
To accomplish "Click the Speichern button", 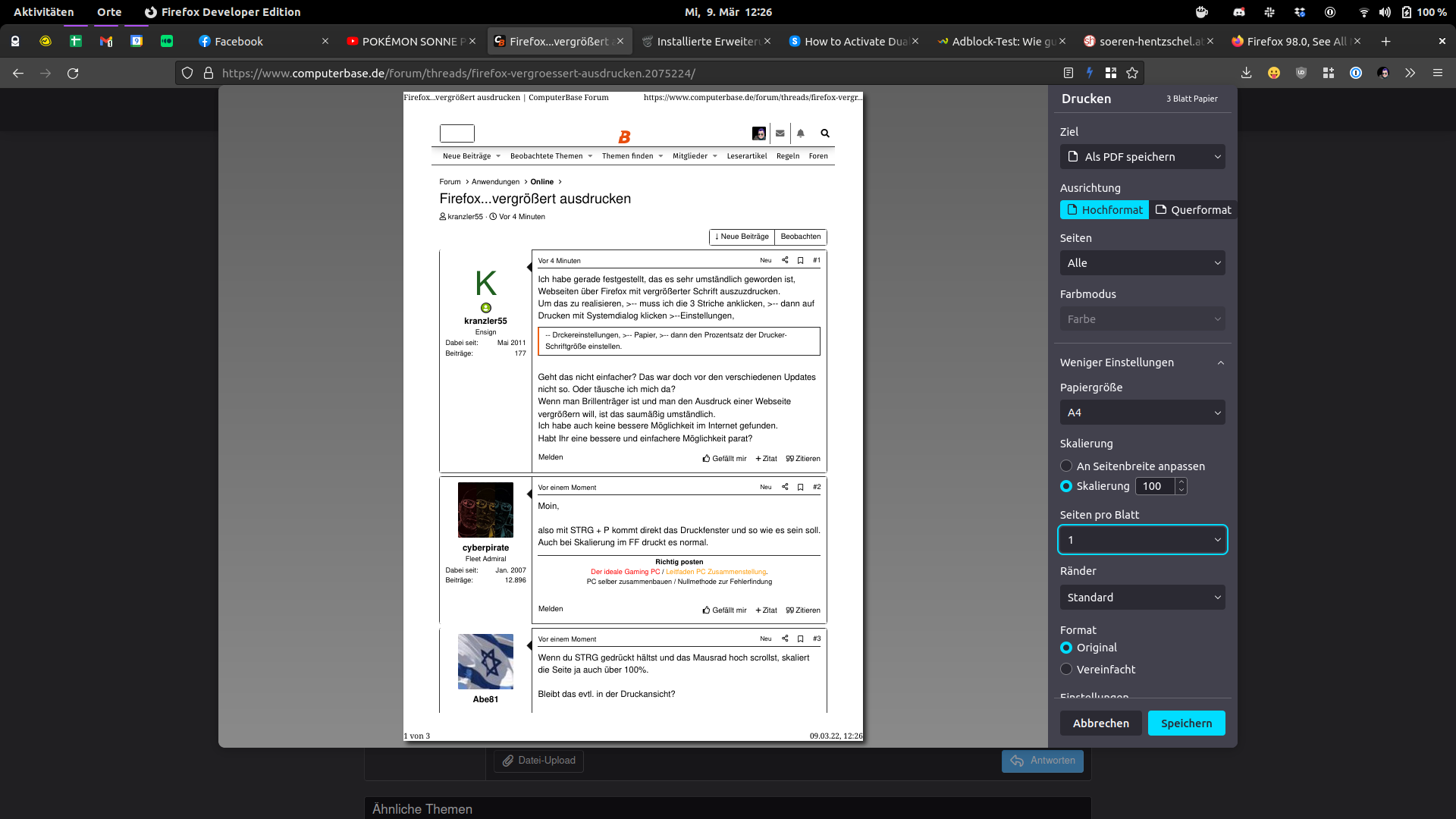I will click(1186, 723).
